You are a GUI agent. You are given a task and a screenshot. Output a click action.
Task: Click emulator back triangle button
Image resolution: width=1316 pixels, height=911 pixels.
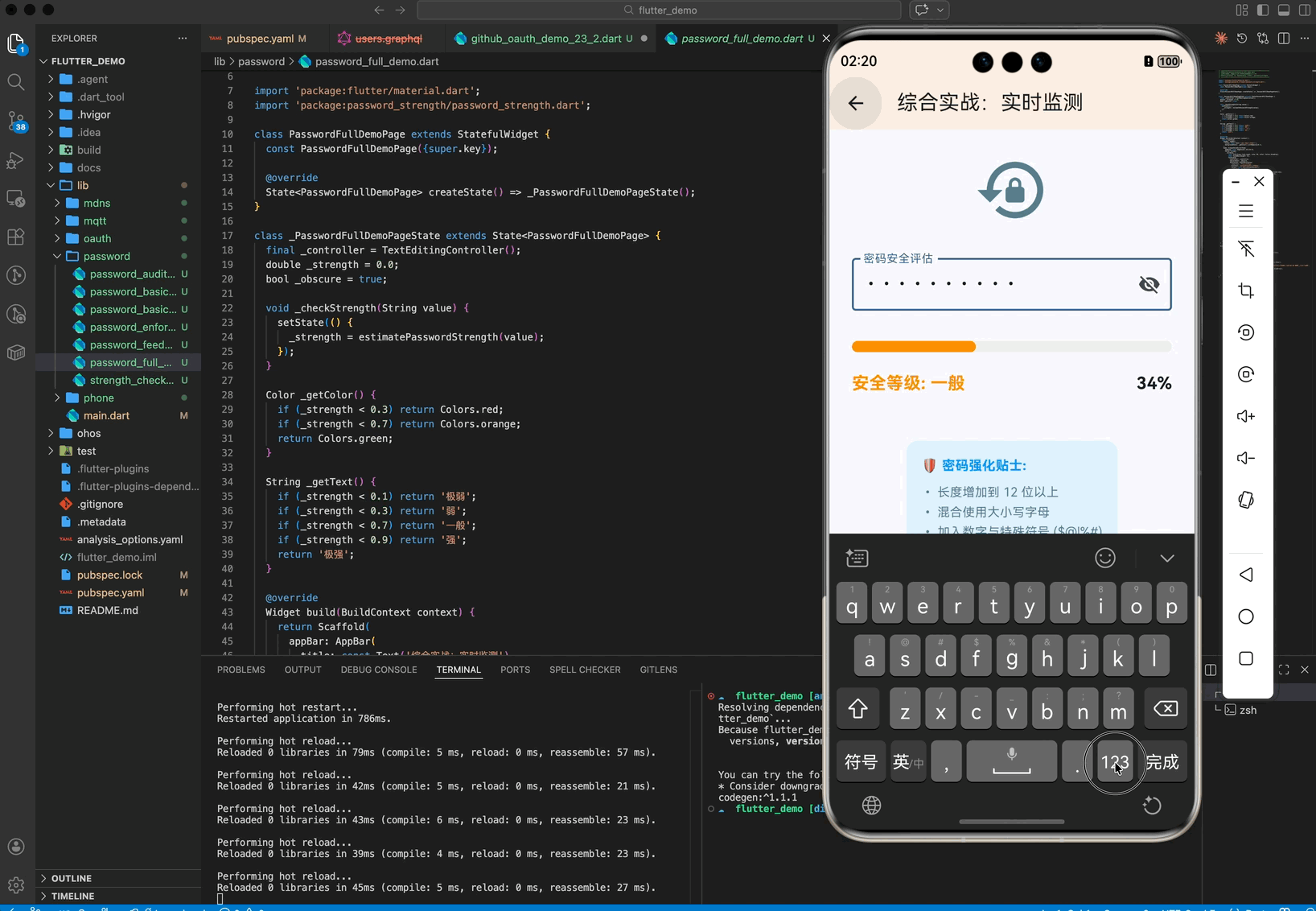point(1246,575)
